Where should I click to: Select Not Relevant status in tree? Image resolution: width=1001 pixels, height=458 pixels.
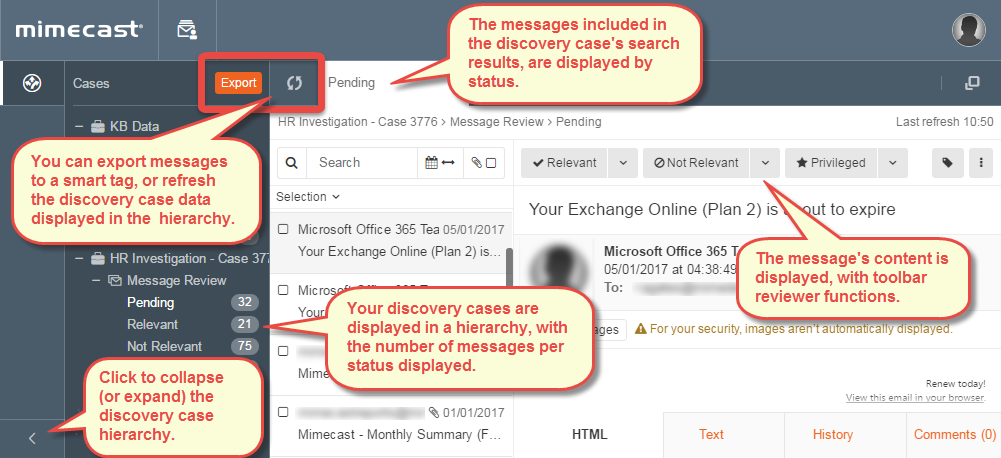click(165, 346)
